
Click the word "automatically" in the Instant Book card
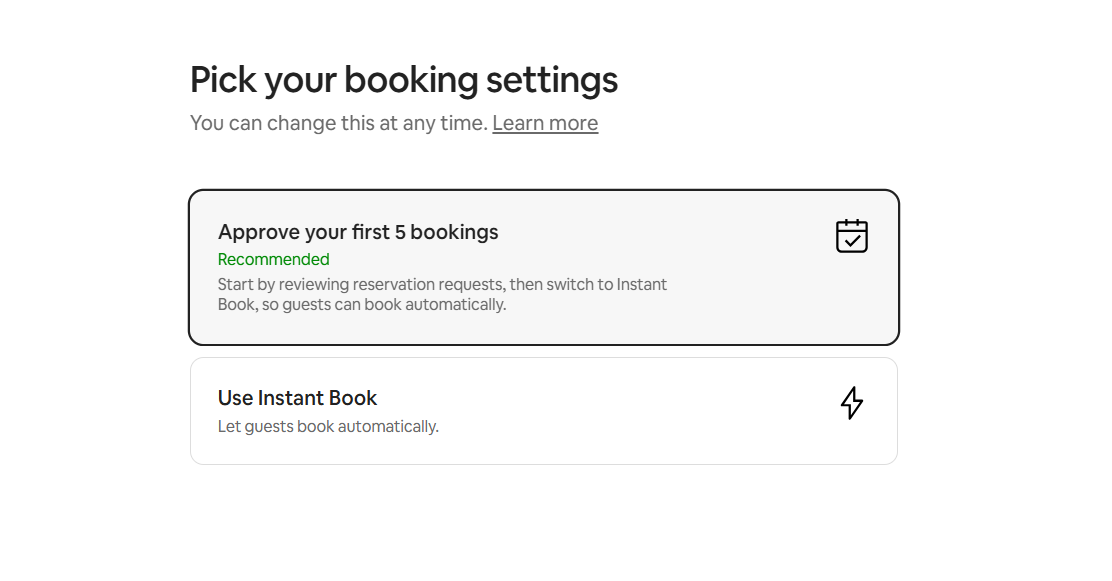388,427
